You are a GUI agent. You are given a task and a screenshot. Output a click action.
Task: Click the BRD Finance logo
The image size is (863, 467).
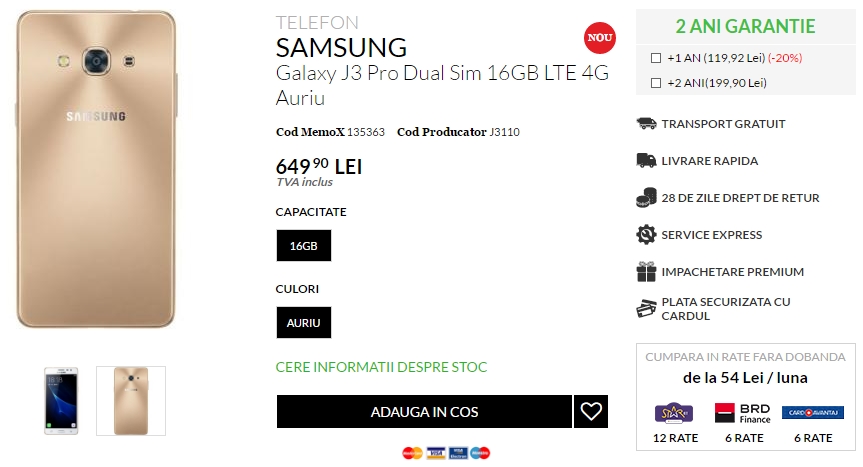742,412
